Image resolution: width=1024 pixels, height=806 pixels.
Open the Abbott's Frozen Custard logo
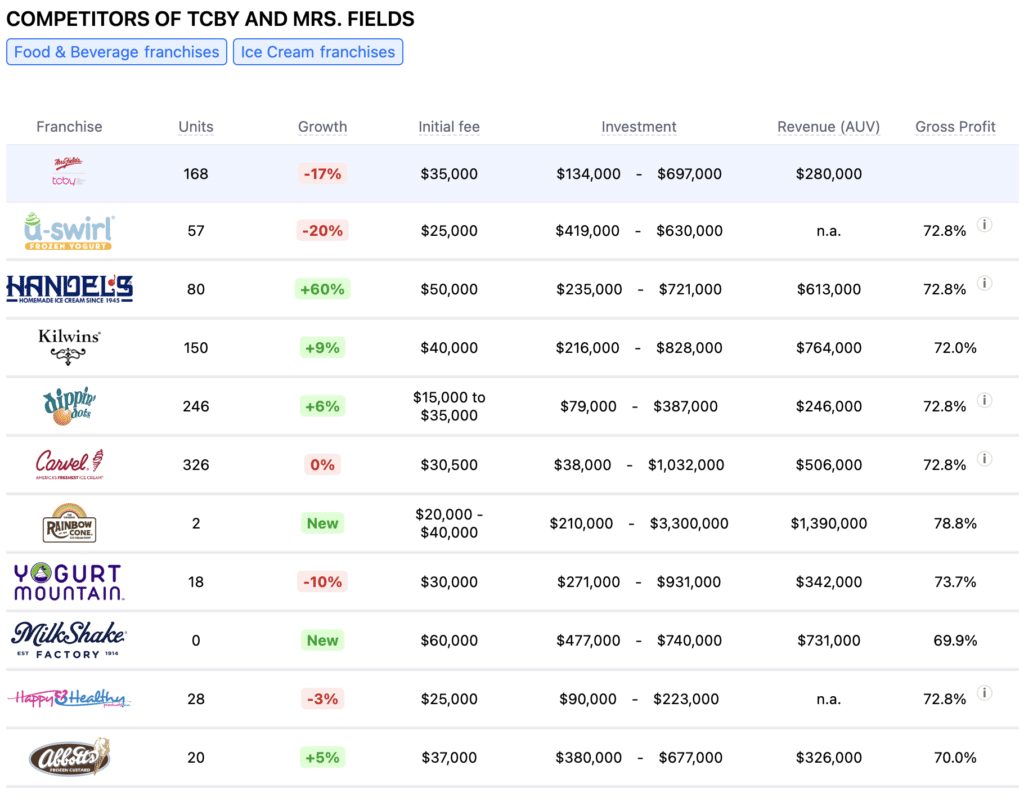[x=69, y=757]
